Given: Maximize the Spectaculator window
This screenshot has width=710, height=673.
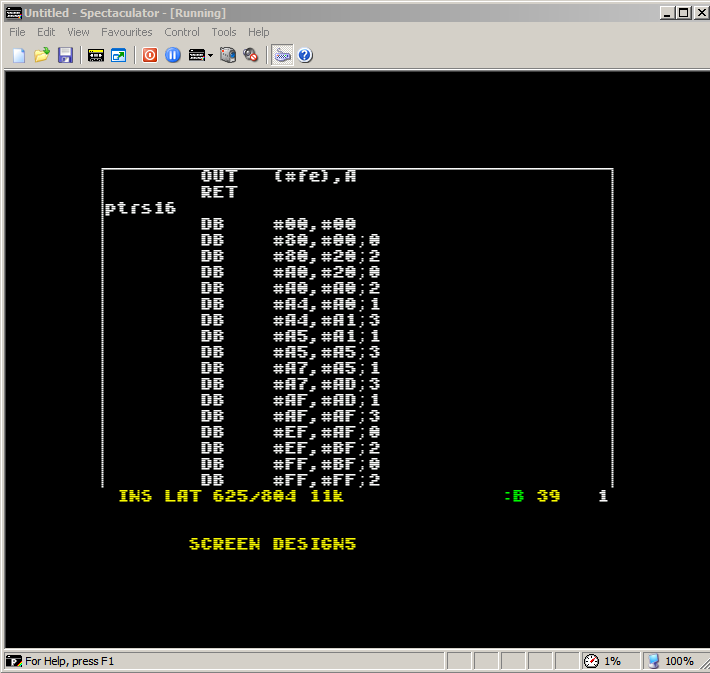Looking at the screenshot, I should tap(683, 13).
